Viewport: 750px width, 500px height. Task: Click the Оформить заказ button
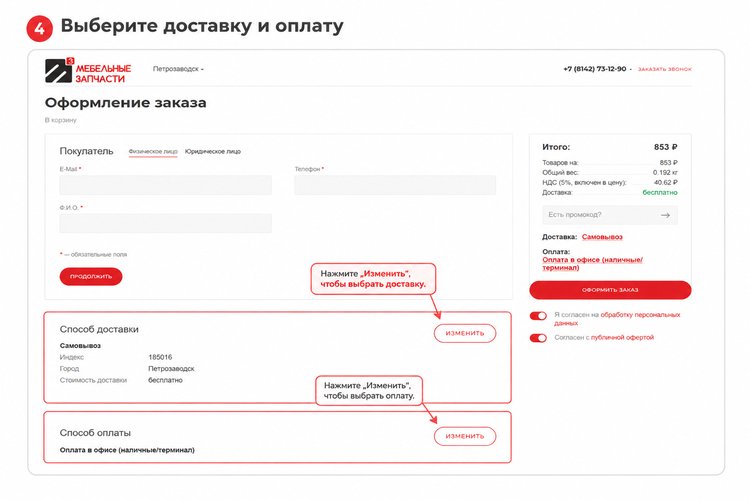[610, 290]
